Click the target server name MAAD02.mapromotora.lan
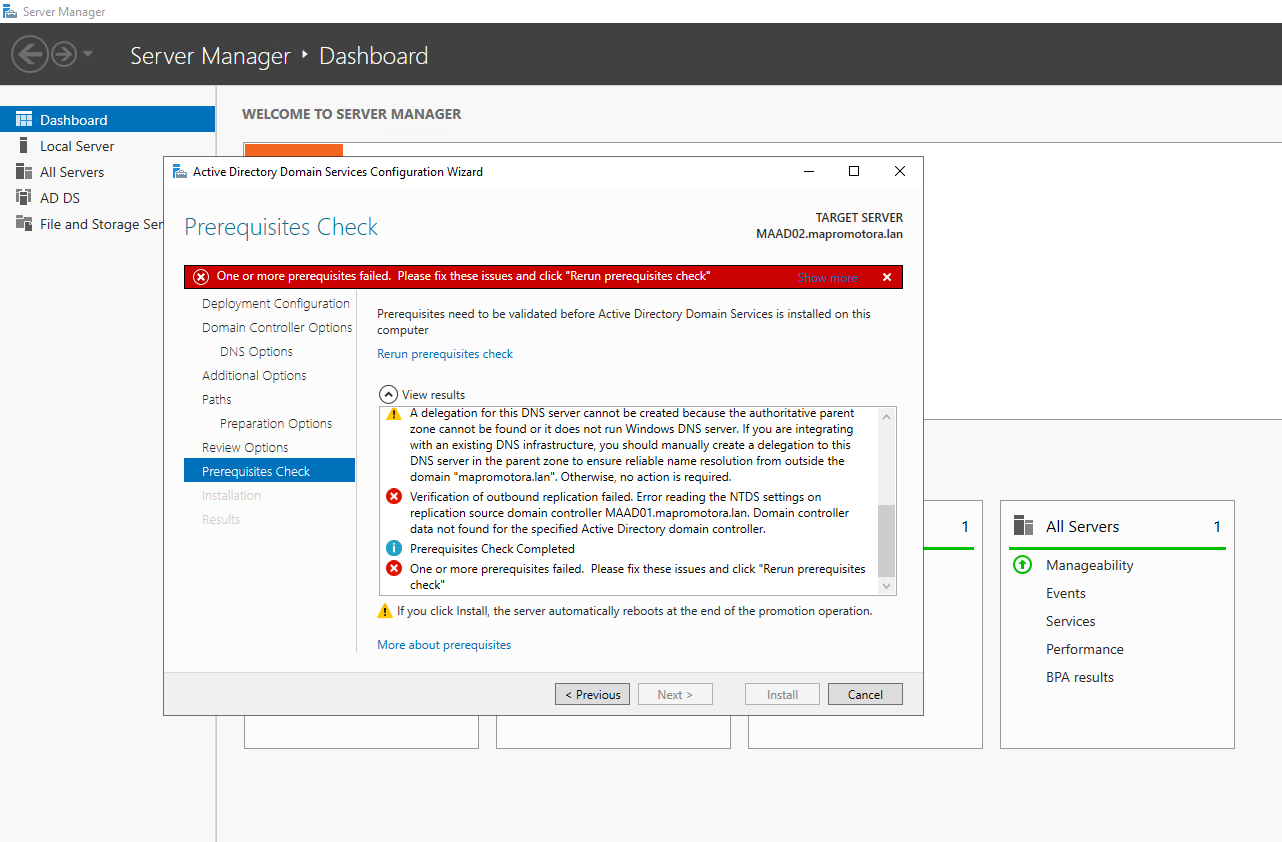The height and width of the screenshot is (842, 1282). click(x=829, y=235)
